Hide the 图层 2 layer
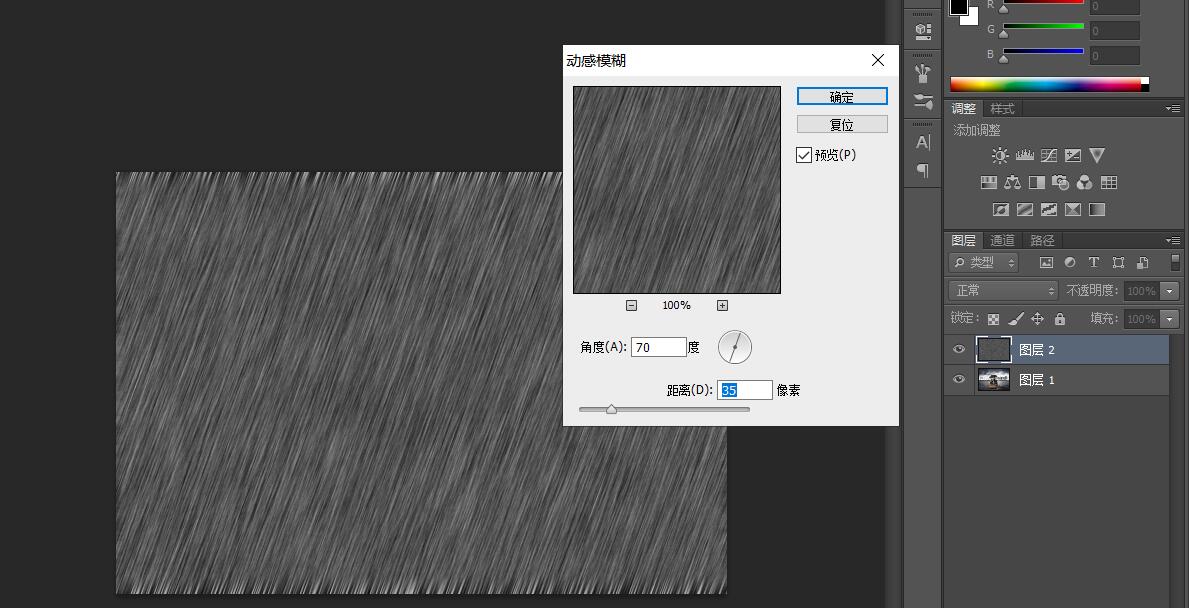The image size is (1189, 608). [959, 349]
